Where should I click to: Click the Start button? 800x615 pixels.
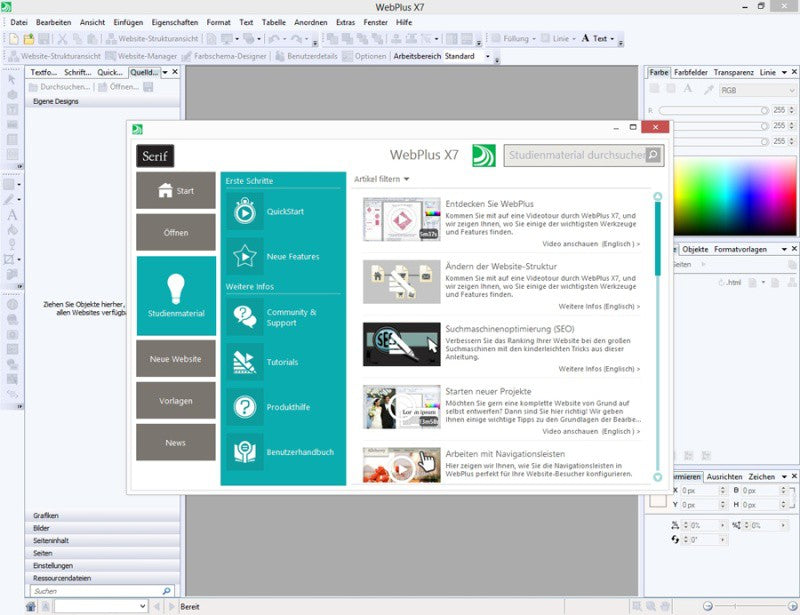[x=176, y=190]
